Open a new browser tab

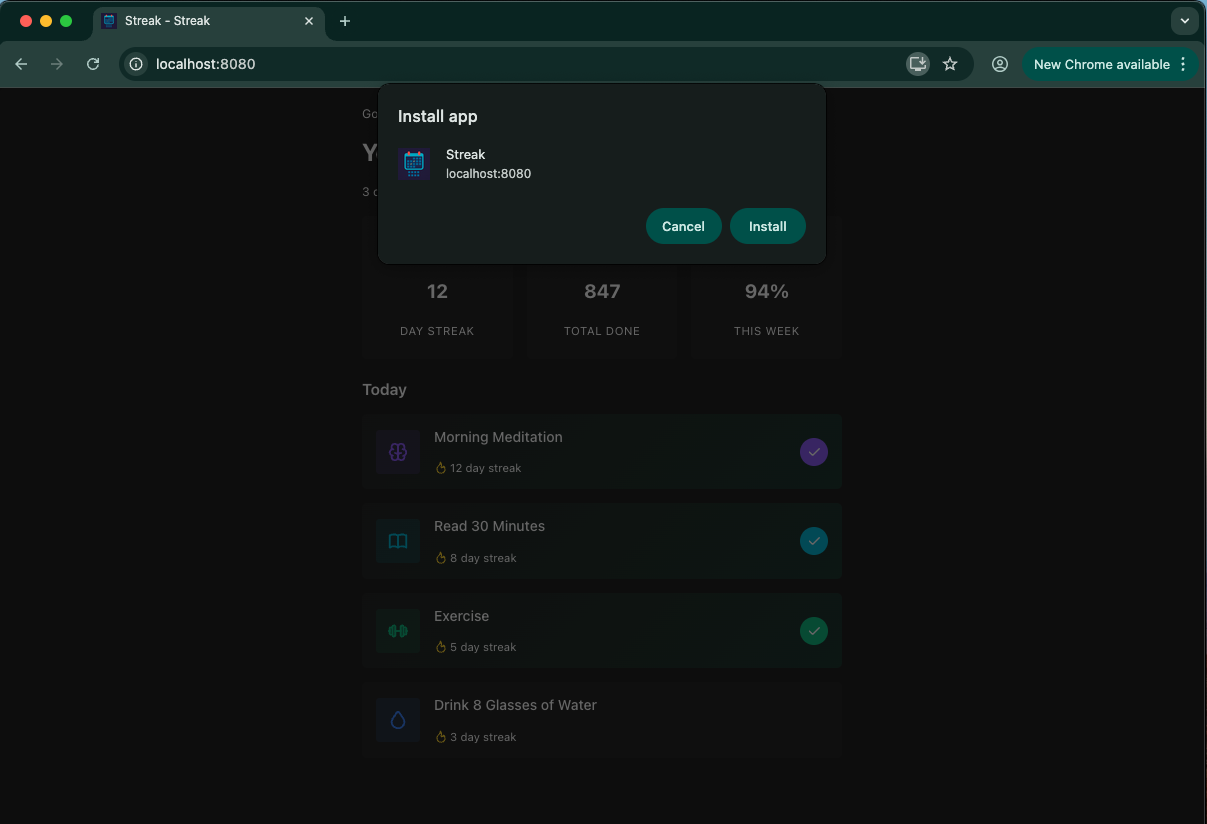pyautogui.click(x=345, y=20)
